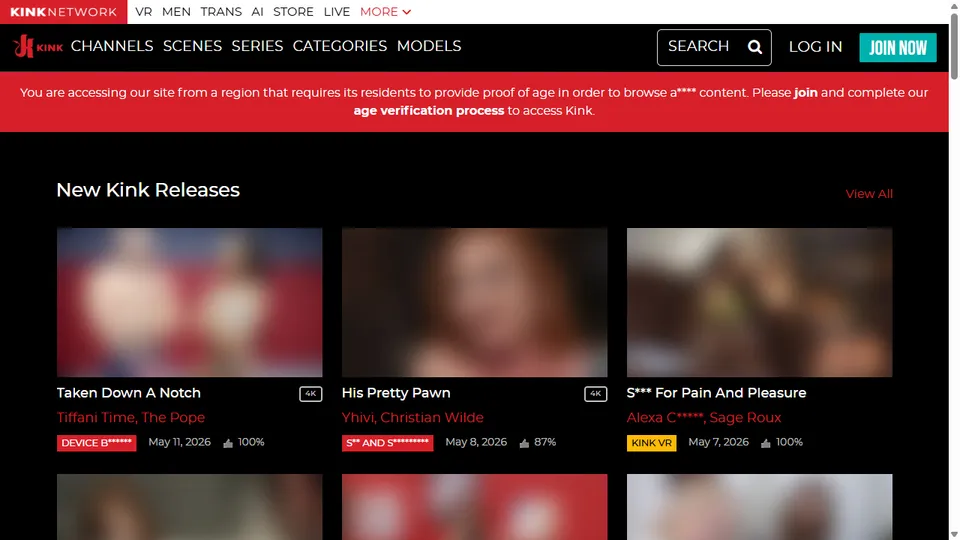Open the CATEGORIES navigation item
The height and width of the screenshot is (540, 960).
[340, 46]
